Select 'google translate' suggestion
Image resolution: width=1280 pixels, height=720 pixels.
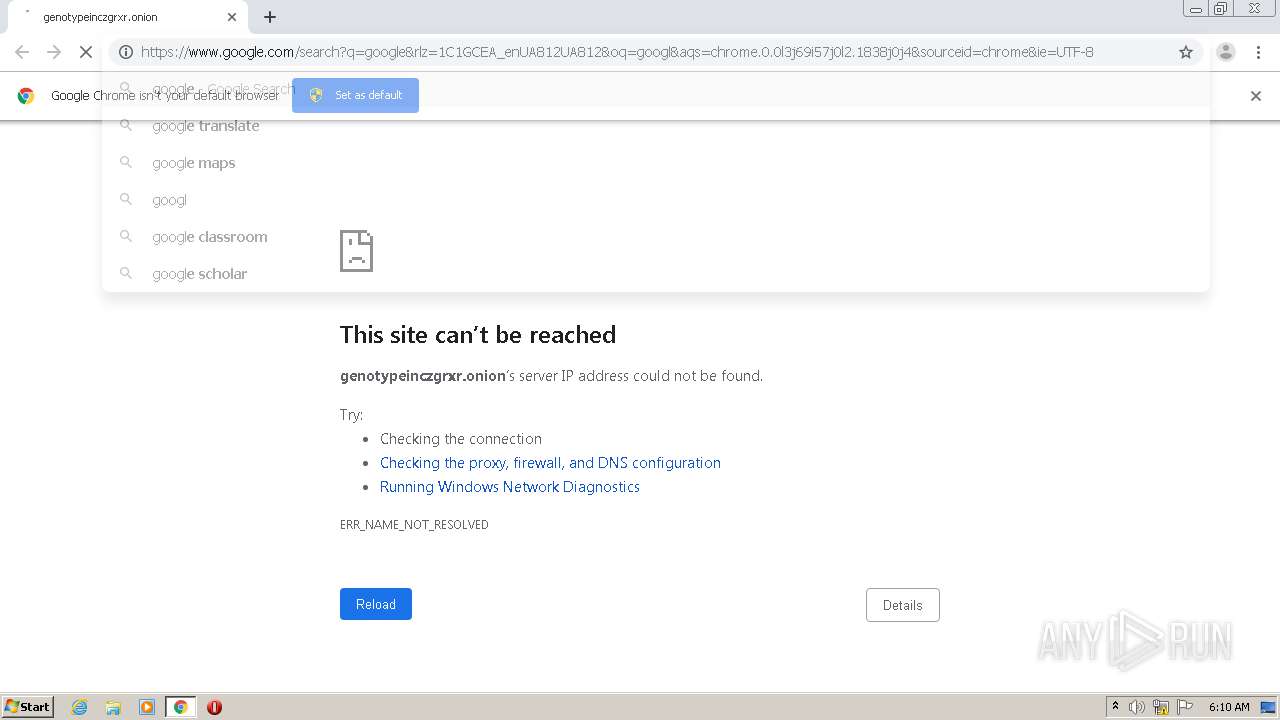pyautogui.click(x=656, y=126)
